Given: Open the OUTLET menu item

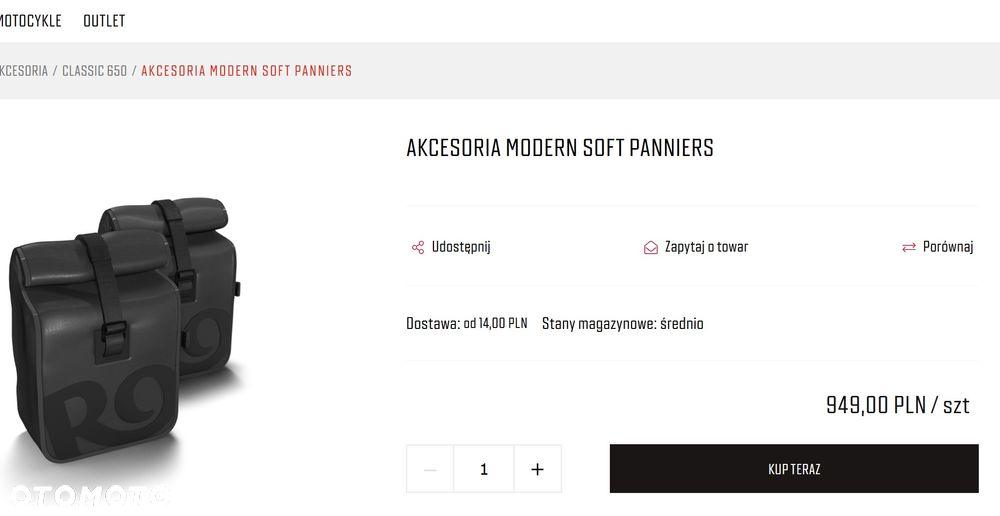Looking at the screenshot, I should click(x=104, y=21).
